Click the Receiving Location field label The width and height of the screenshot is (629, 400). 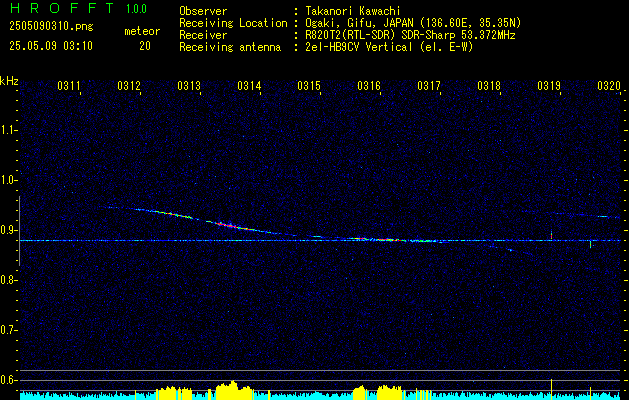point(233,23)
